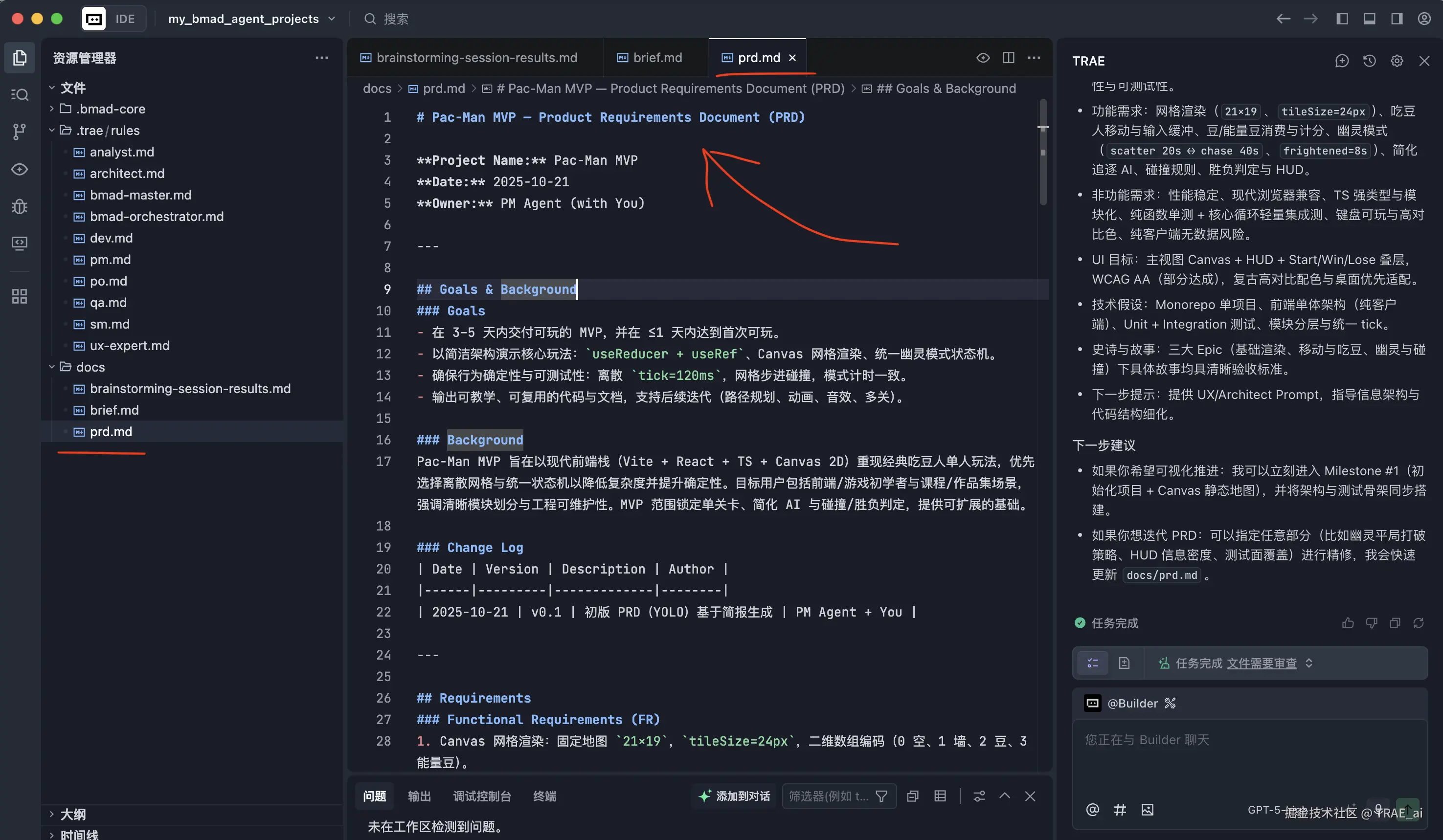Click the thumbs up feedback icon
The height and width of the screenshot is (840, 1443).
1348,623
